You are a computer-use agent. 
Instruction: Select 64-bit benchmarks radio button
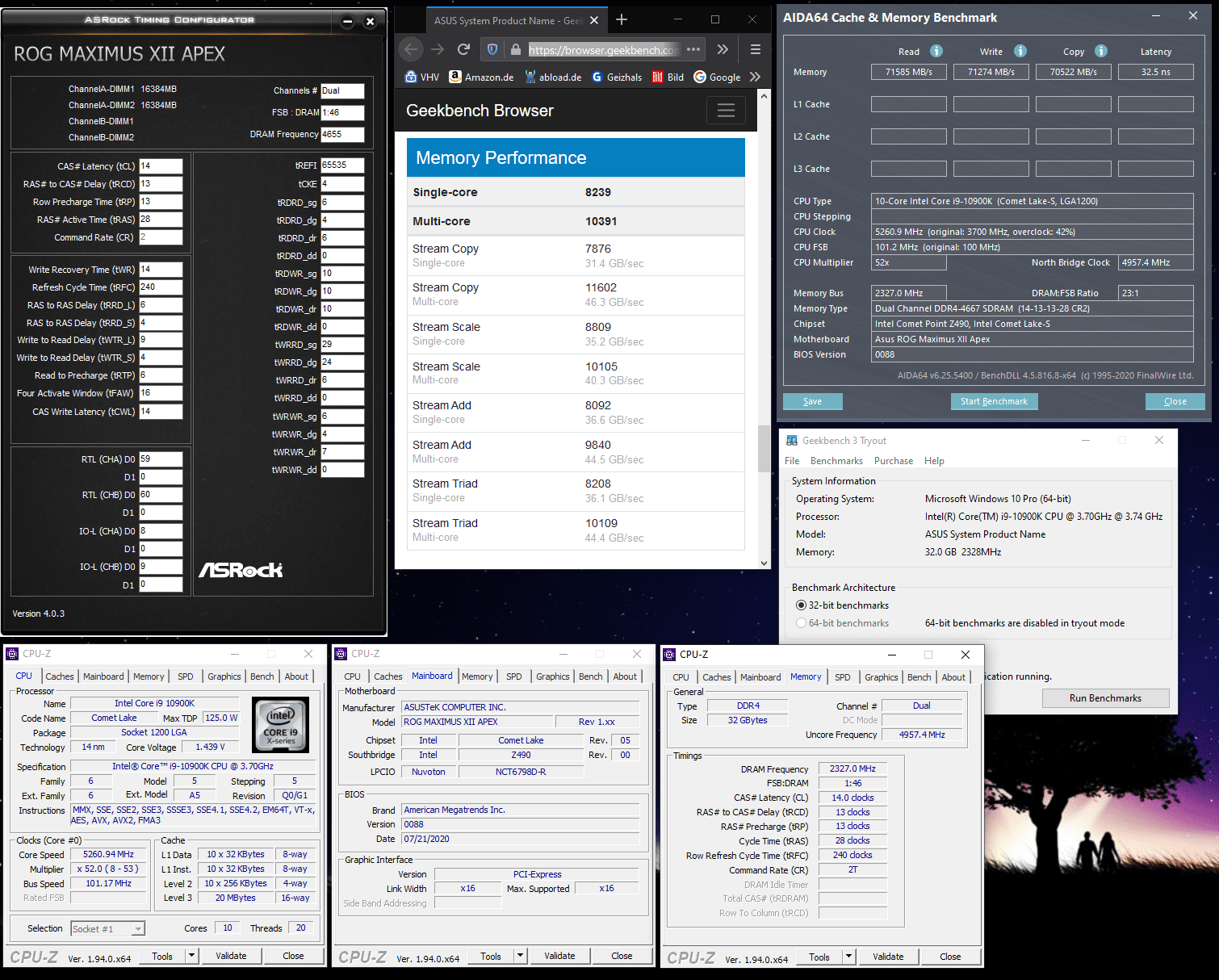click(x=801, y=623)
